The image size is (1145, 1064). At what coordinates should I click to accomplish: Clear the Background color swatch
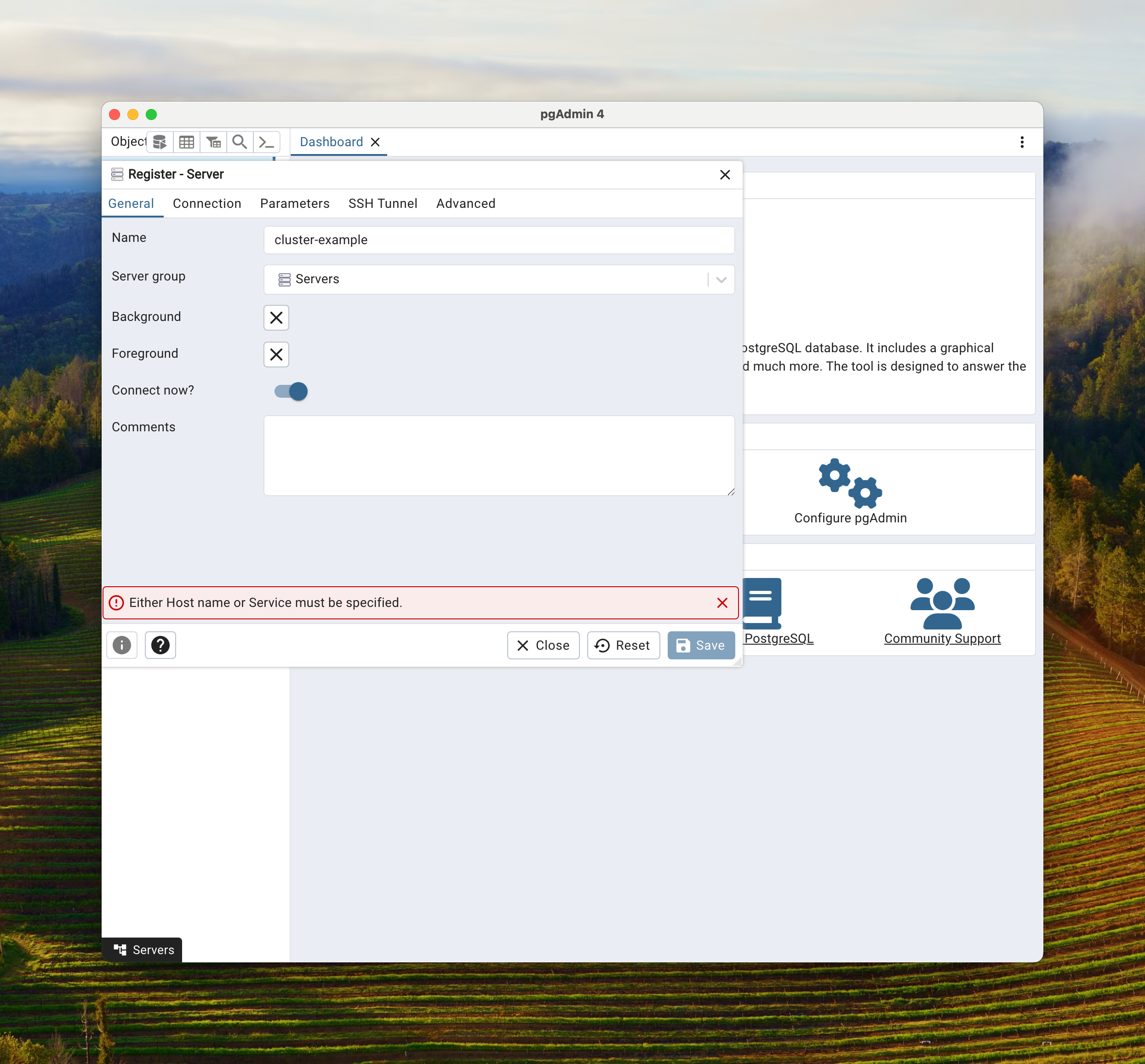276,318
